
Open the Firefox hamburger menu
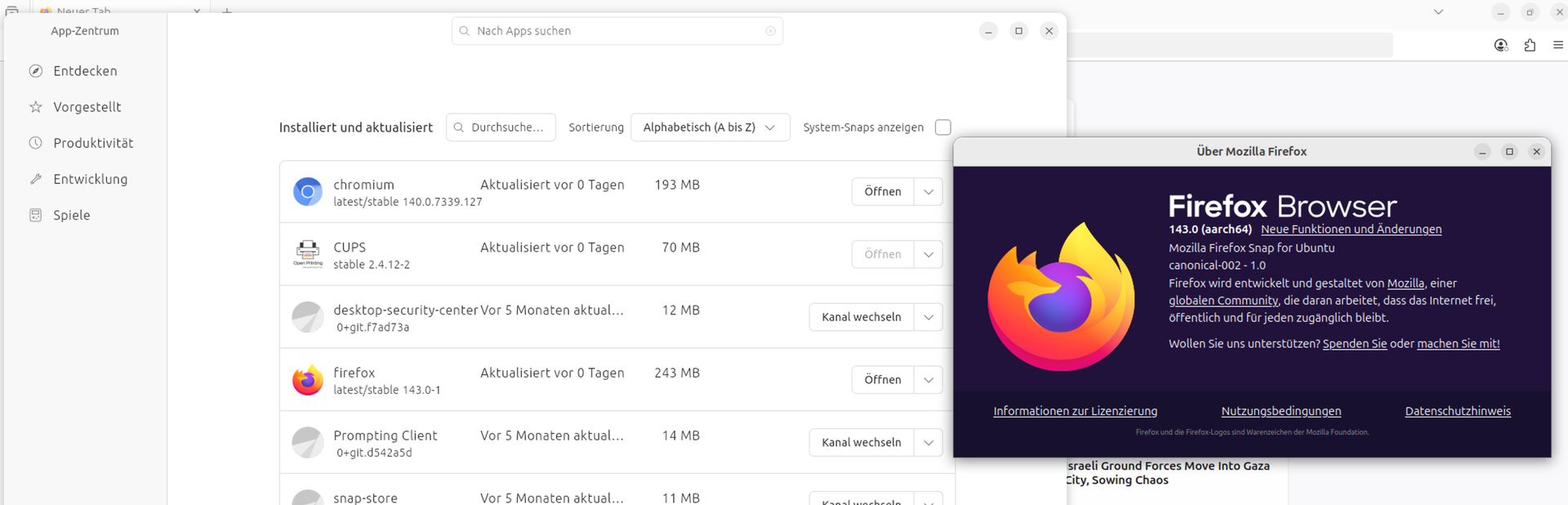[1557, 46]
